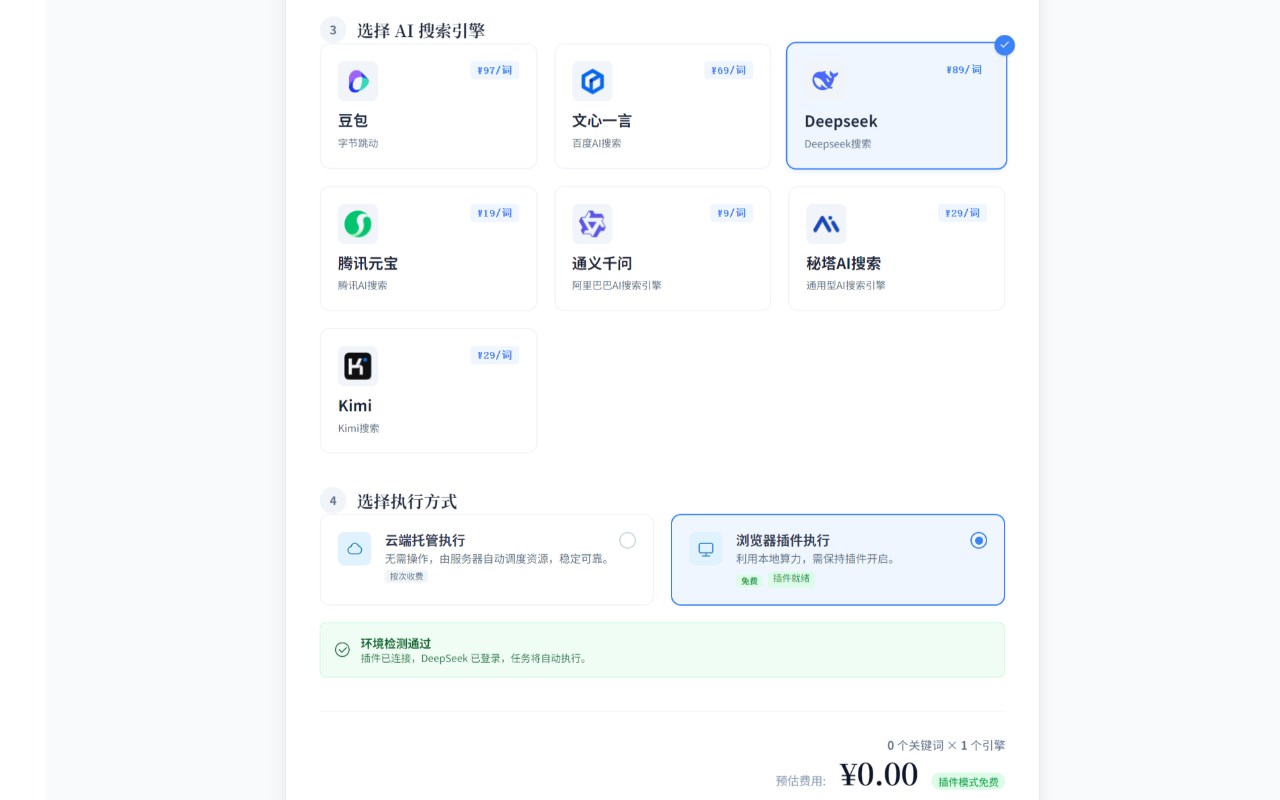Viewport: 1280px width, 800px height.
Task: Click the Deepseek whale logo icon
Action: (825, 81)
